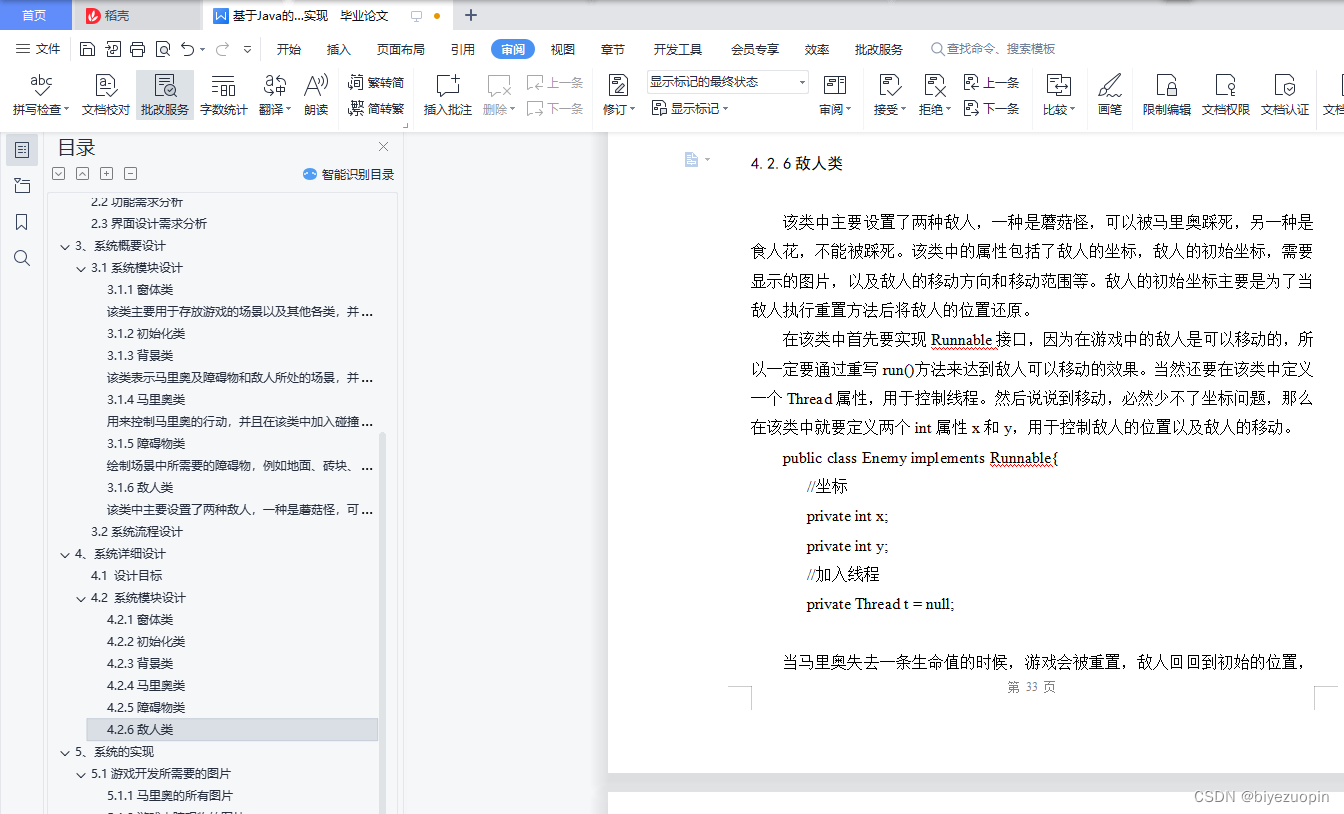Open the 开始 ribbon tab
The image size is (1344, 814).
coord(289,49)
